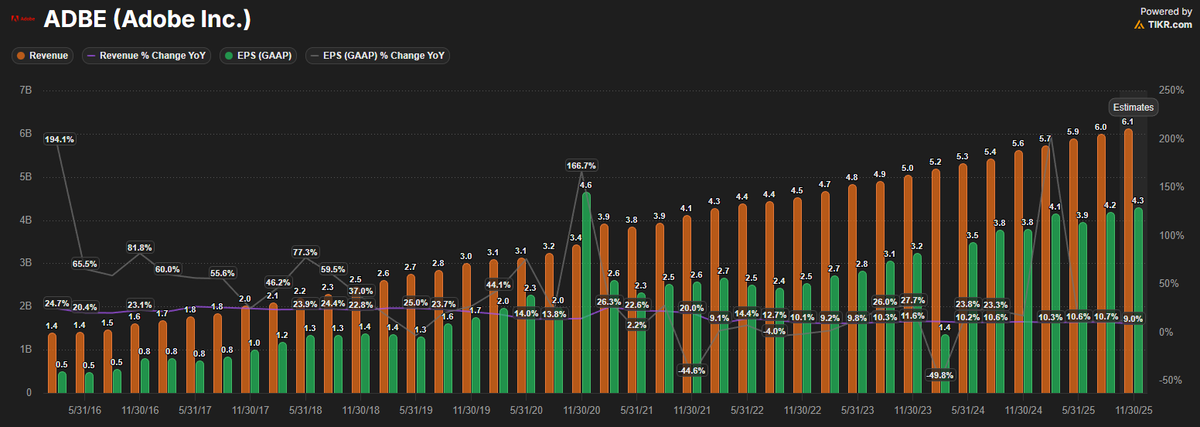Click the 5/31/21 x-axis date

[x=636, y=409]
